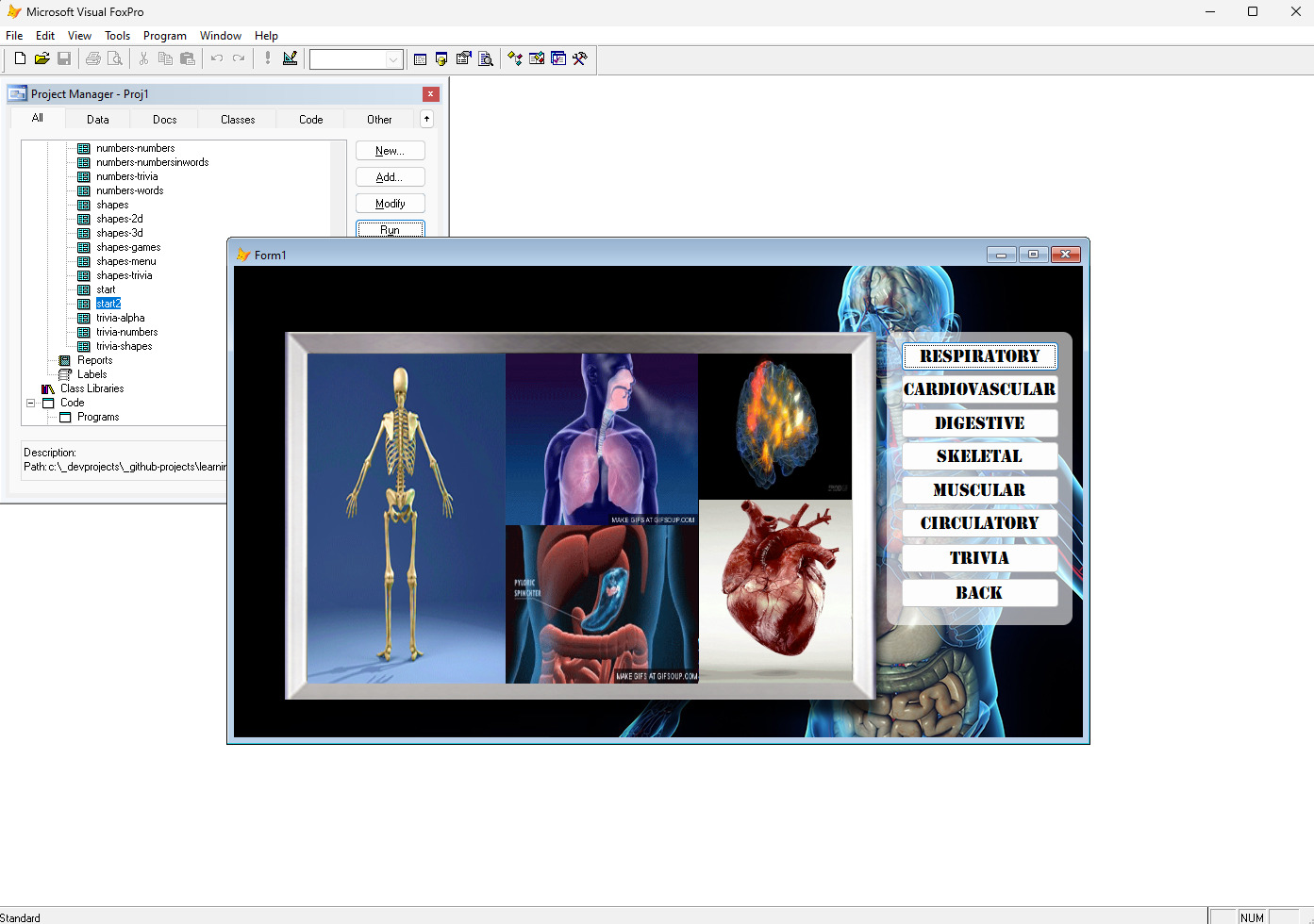This screenshot has width=1314, height=924.
Task: Switch to the Classes tab
Action: click(238, 120)
